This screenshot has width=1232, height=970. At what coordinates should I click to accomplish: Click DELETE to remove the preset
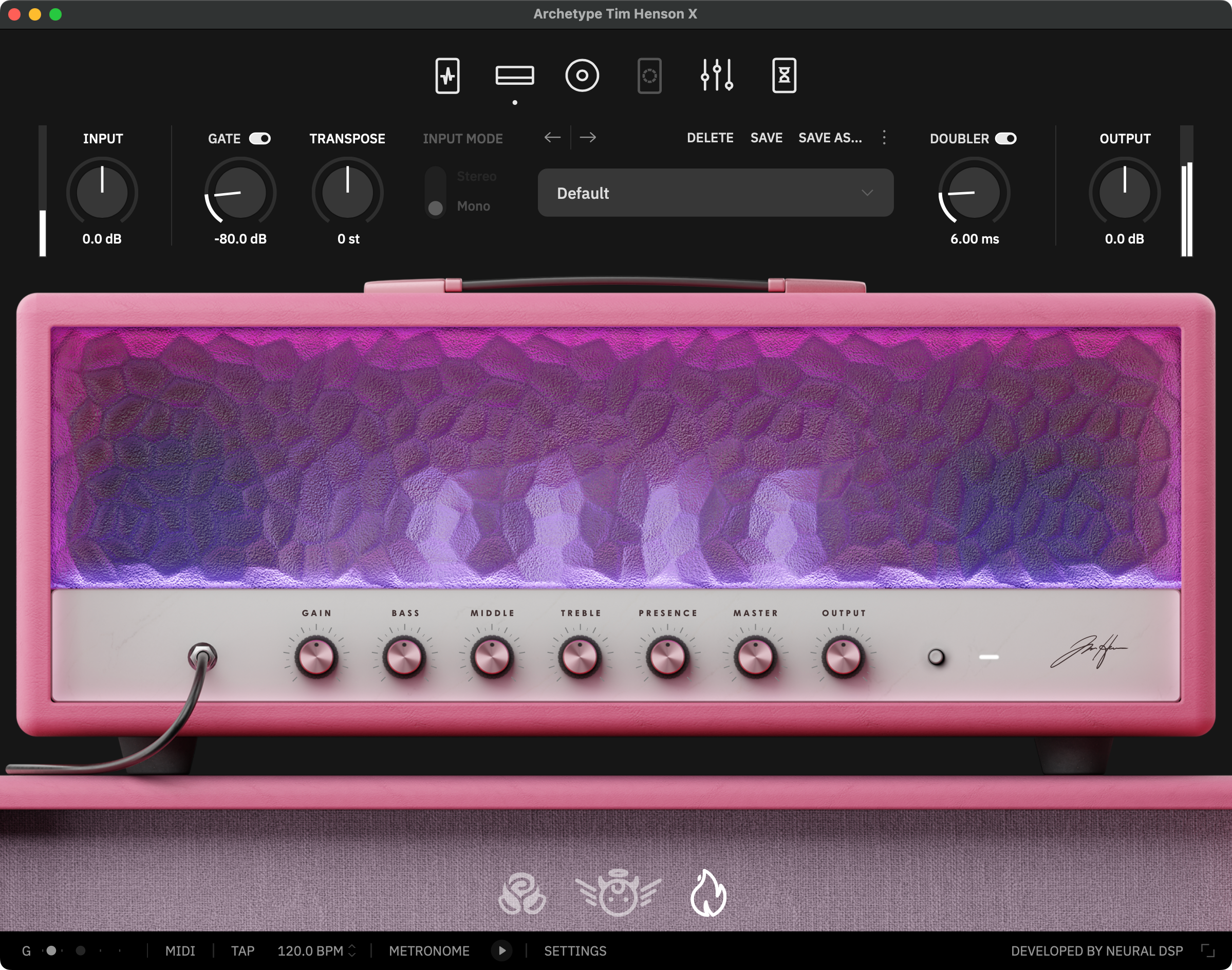click(710, 138)
